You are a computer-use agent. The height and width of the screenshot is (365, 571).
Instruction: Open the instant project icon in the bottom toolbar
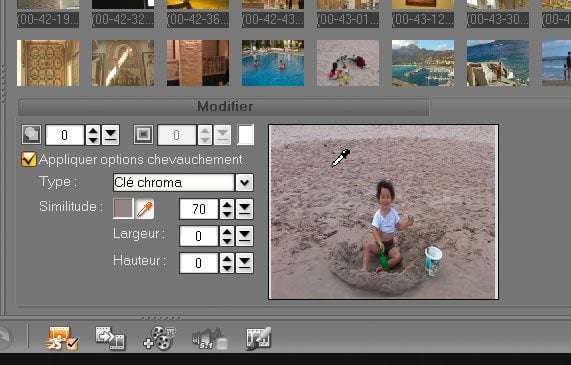click(62, 338)
